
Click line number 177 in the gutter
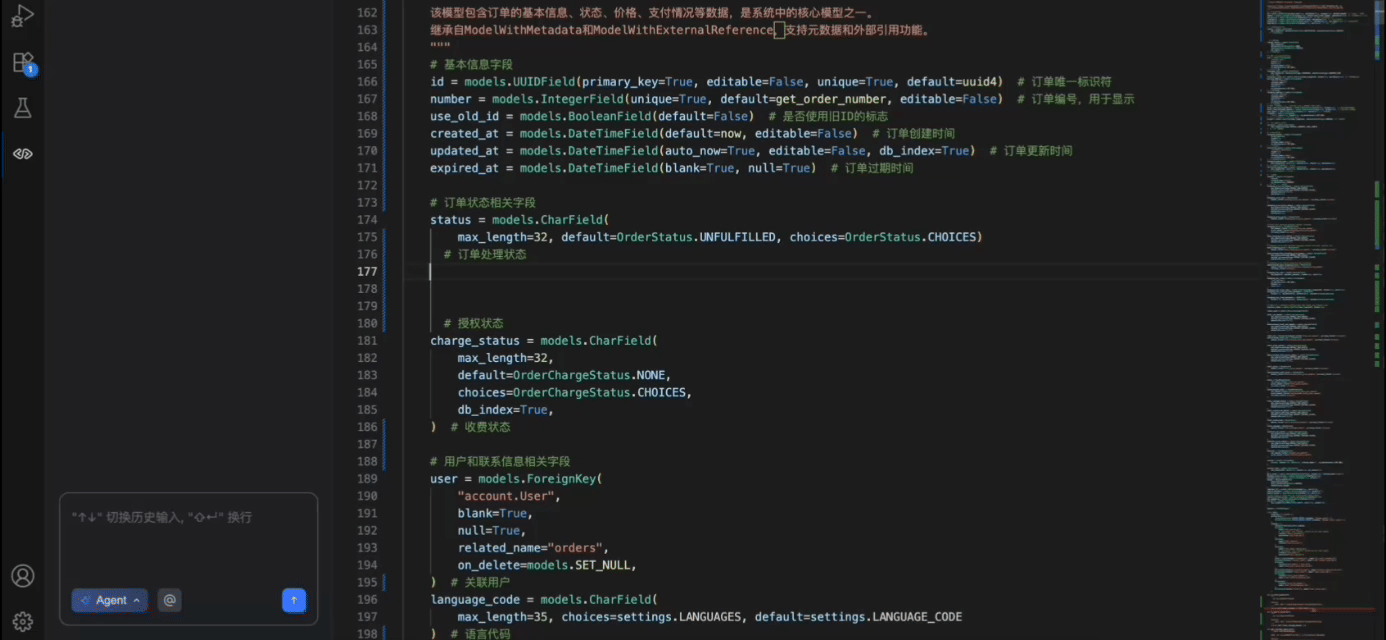click(366, 272)
